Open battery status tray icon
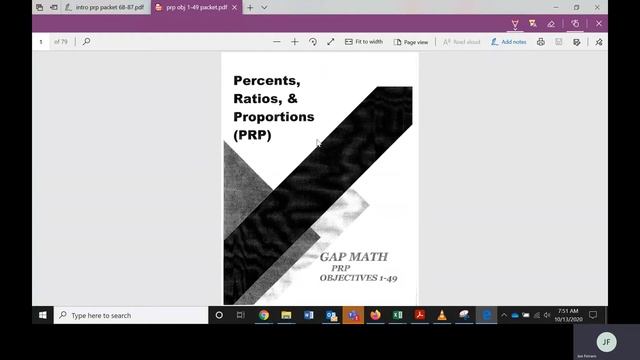The width and height of the screenshot is (640, 360). coord(526,315)
